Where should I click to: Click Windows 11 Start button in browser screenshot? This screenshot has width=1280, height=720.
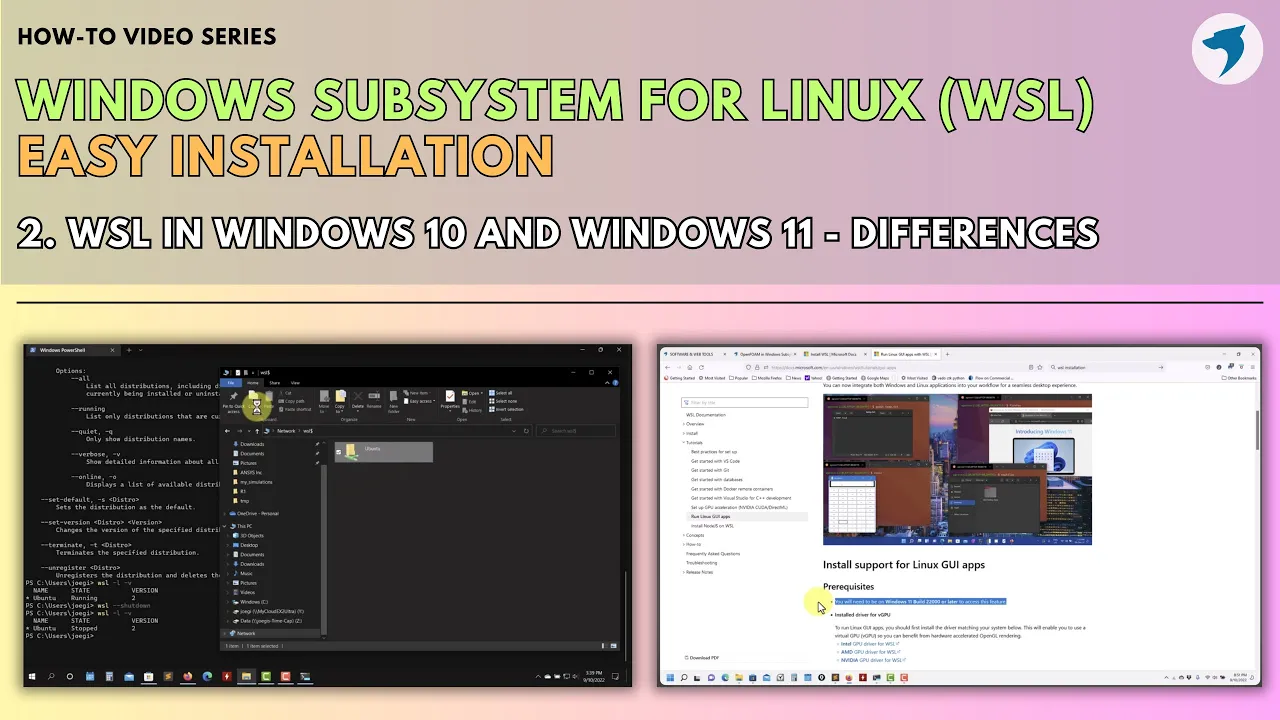(670, 678)
